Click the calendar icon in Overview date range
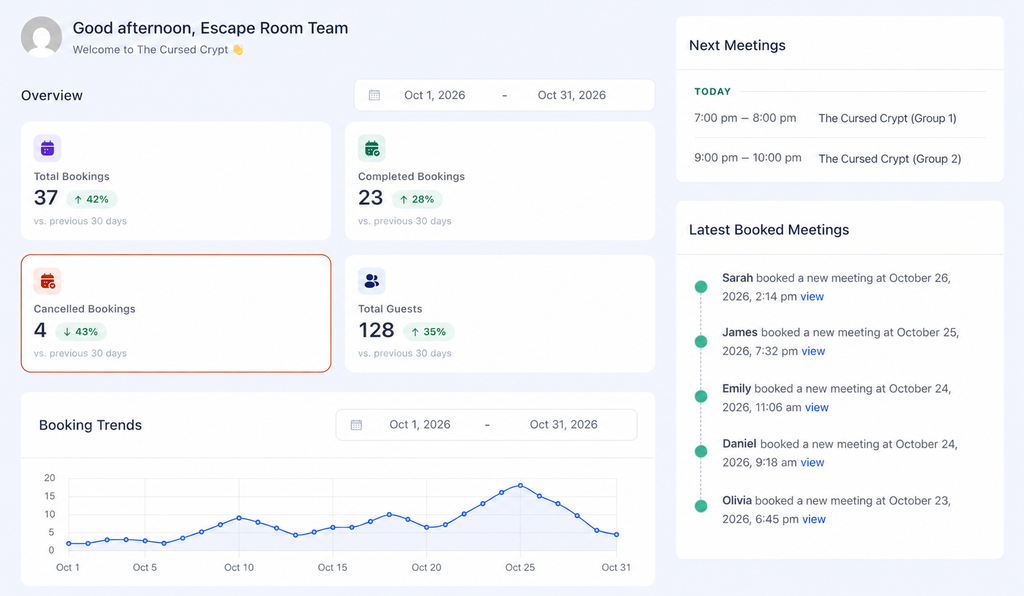 pos(374,95)
